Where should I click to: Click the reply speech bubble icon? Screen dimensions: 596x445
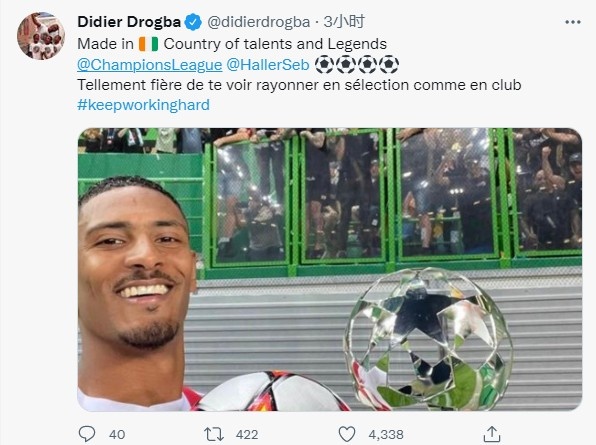87,434
